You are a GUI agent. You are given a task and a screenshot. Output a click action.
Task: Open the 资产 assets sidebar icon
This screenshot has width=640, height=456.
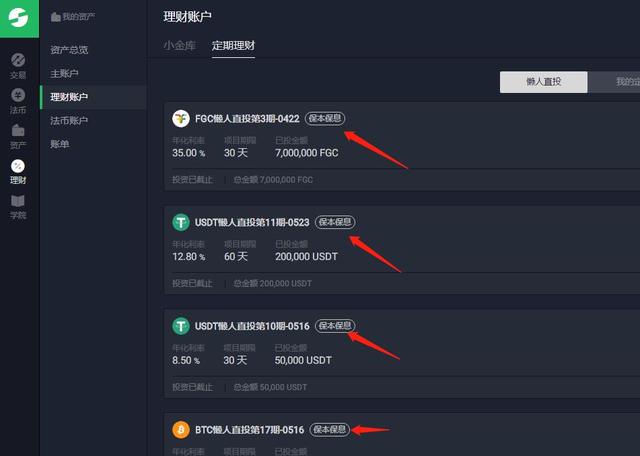coord(18,136)
